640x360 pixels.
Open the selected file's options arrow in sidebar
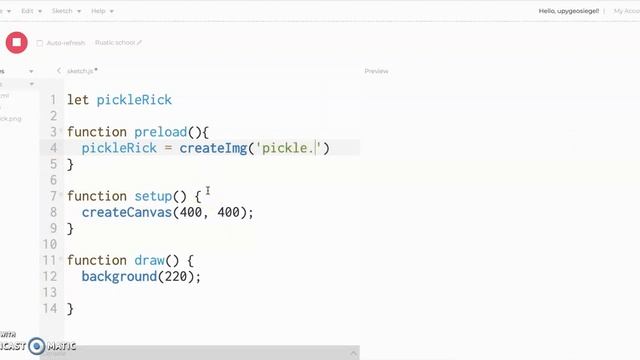[31, 84]
